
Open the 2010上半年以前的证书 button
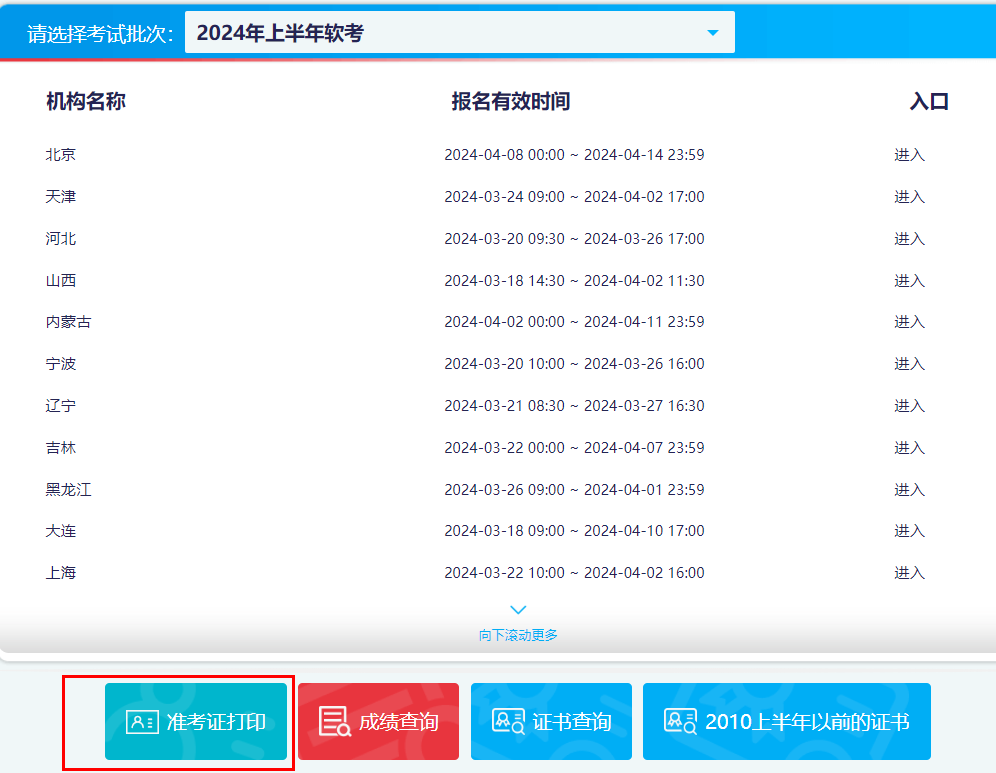coord(787,722)
